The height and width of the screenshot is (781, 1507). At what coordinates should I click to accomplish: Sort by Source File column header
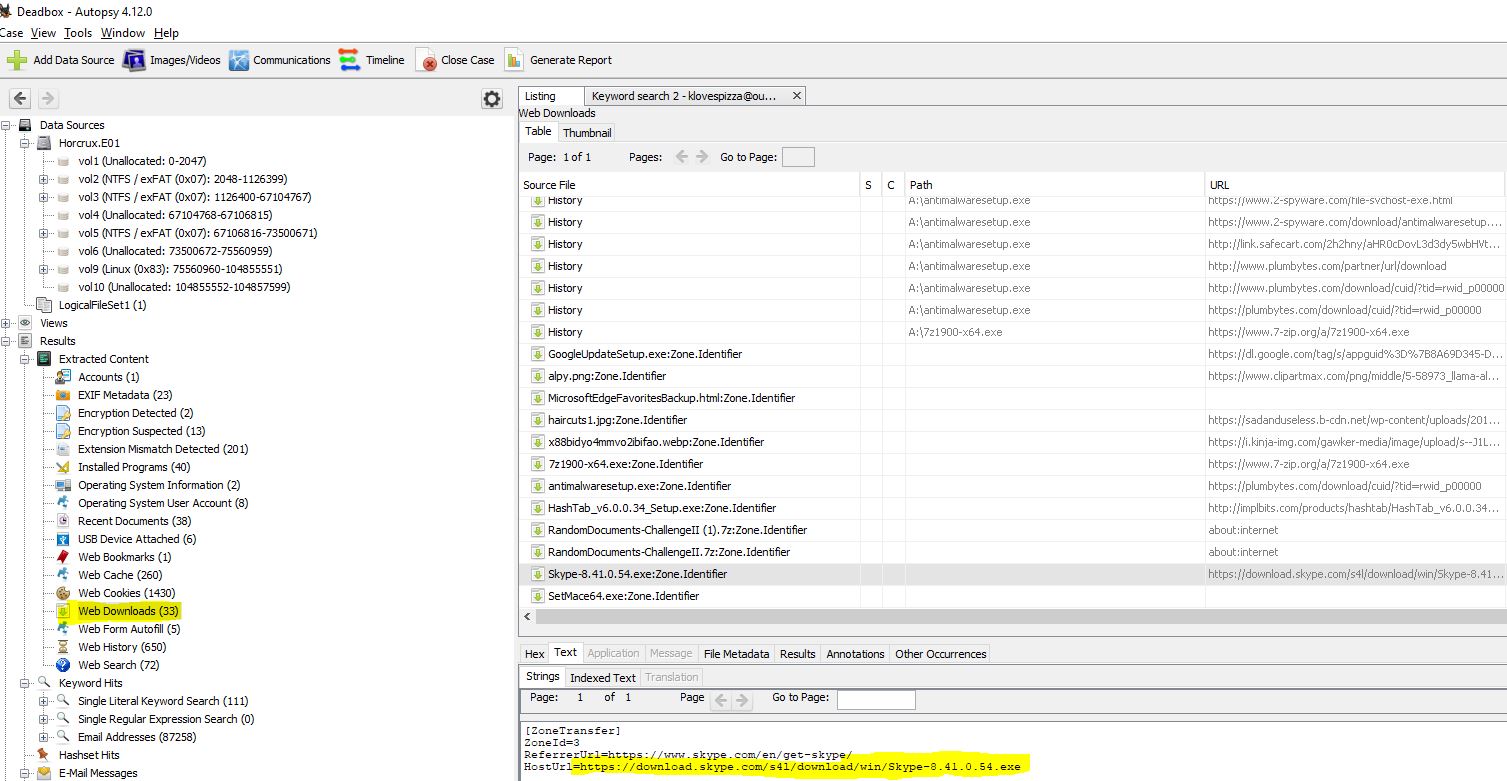click(x=689, y=185)
